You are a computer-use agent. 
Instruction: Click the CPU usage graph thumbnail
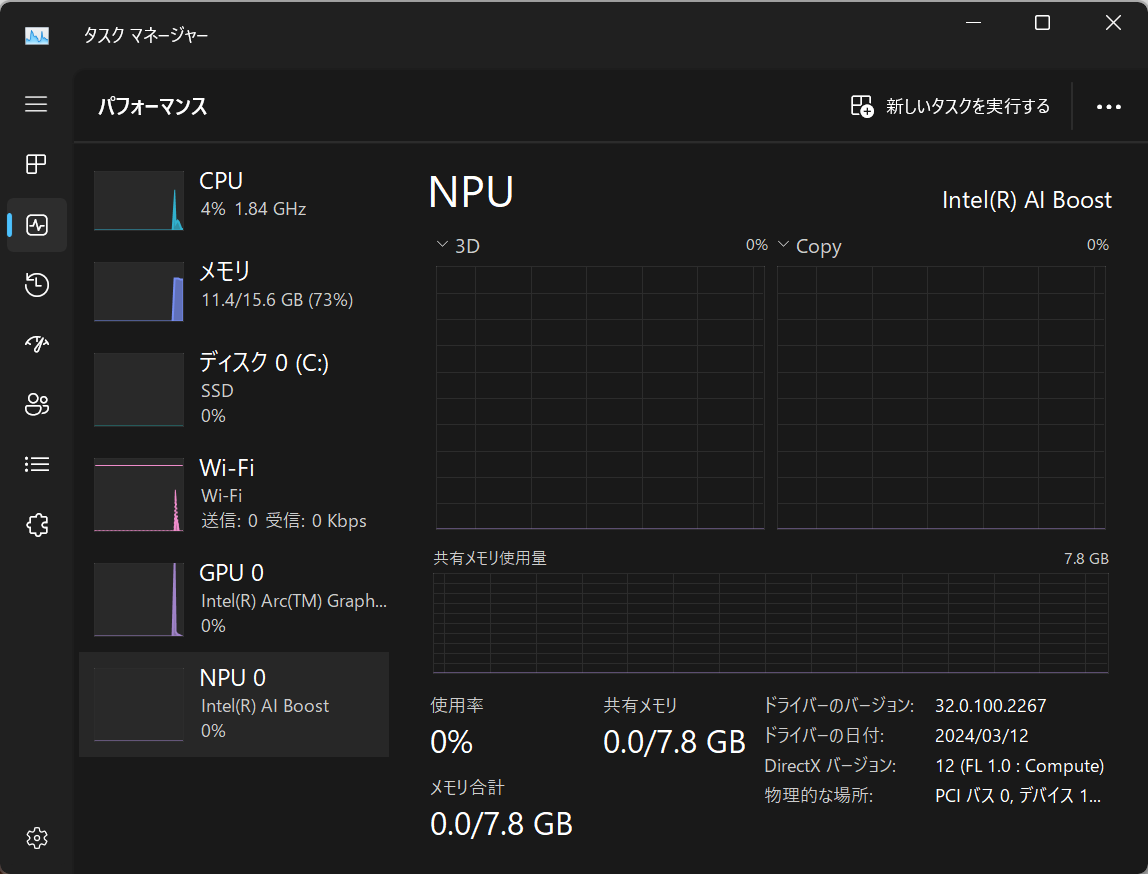(138, 200)
